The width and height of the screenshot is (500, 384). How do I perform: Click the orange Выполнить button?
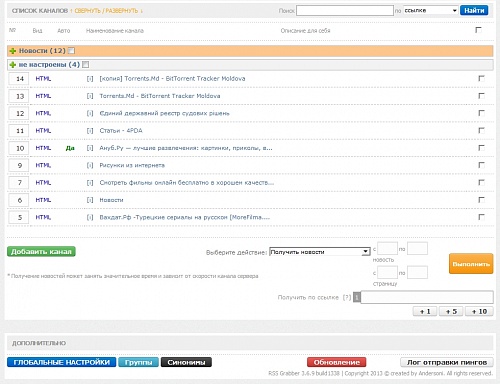[x=471, y=264]
